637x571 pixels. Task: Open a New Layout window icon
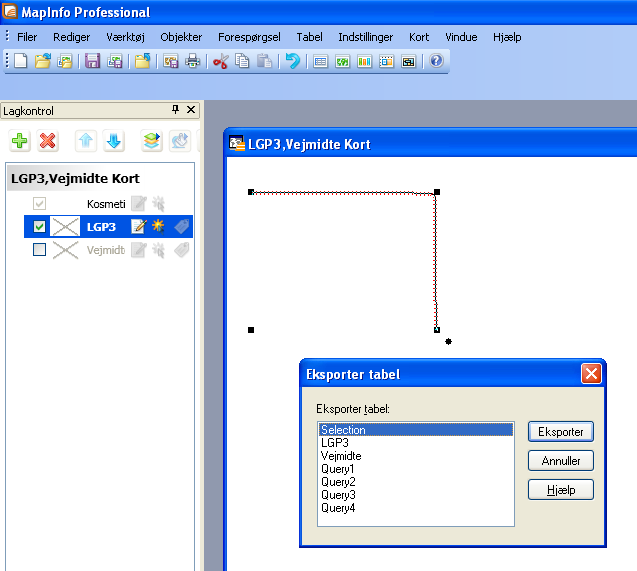386,61
